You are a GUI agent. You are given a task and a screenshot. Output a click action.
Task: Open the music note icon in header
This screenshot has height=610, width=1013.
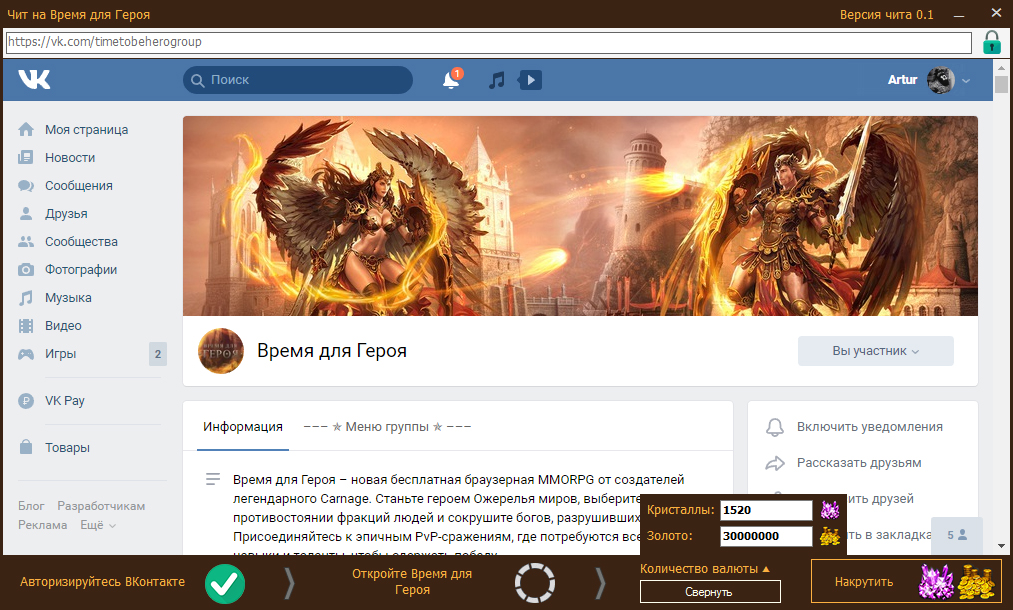coord(496,80)
